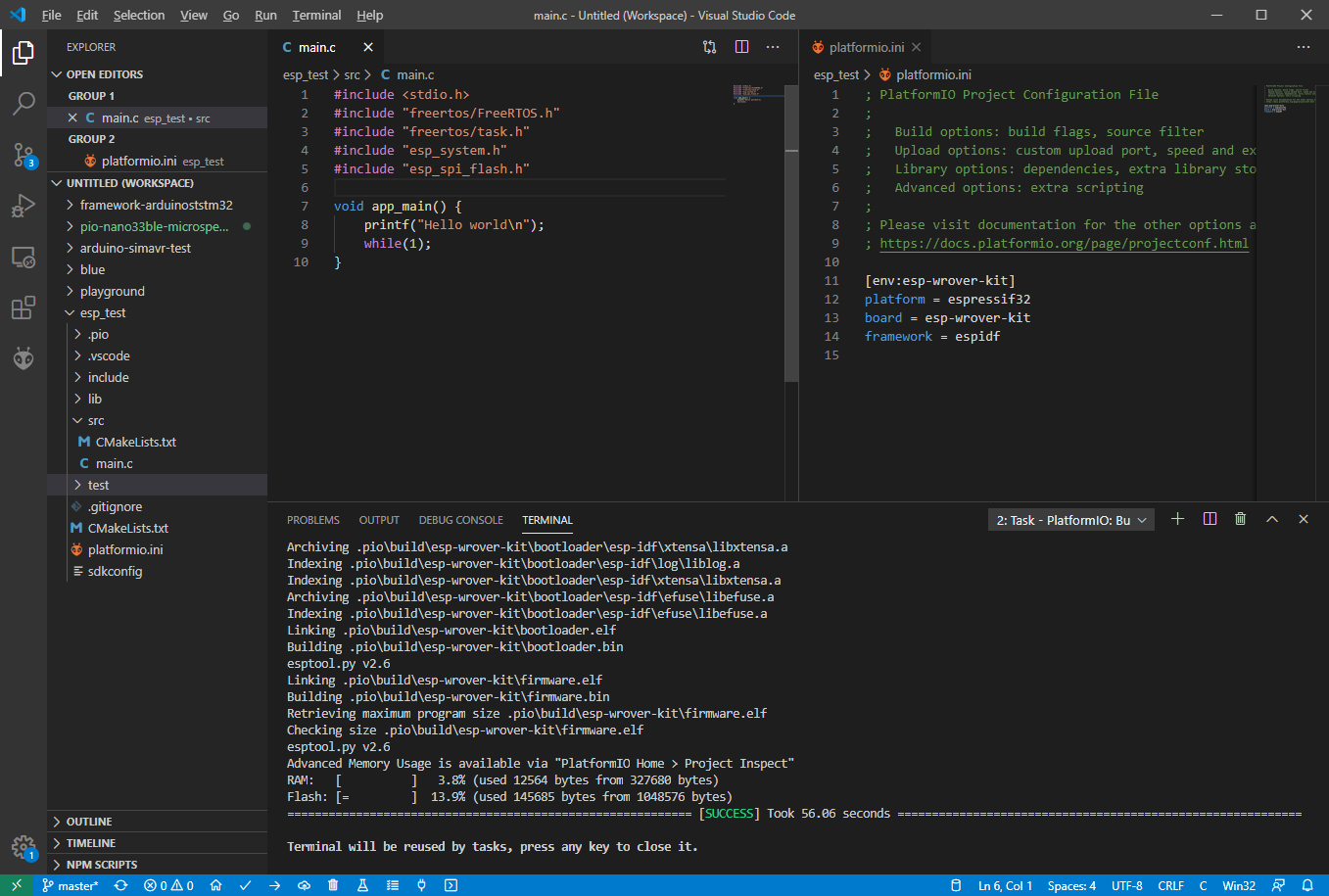The width and height of the screenshot is (1329, 896).
Task: Open more actions for main.c editor group
Action: (773, 47)
